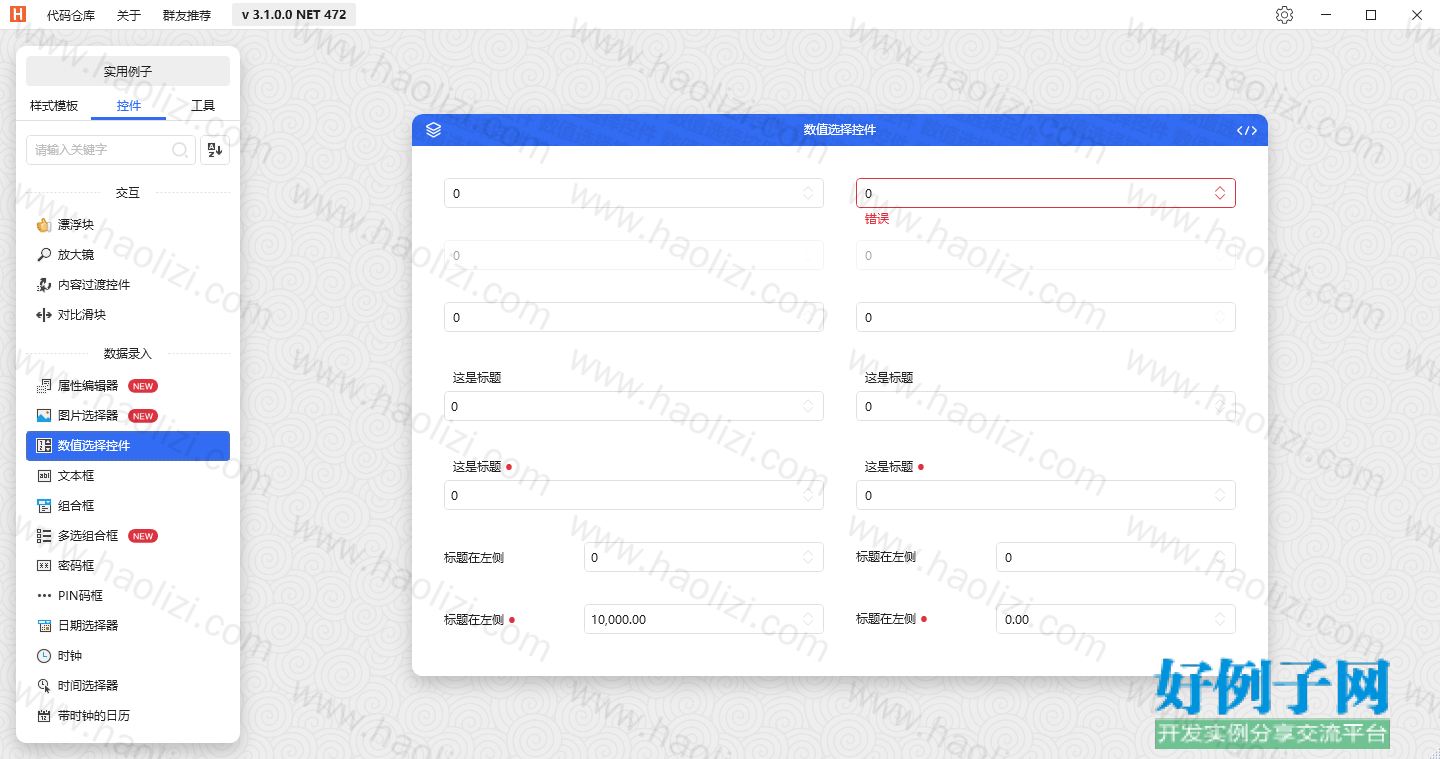
Task: Click the icon beside 密码框
Action: pyautogui.click(x=44, y=566)
